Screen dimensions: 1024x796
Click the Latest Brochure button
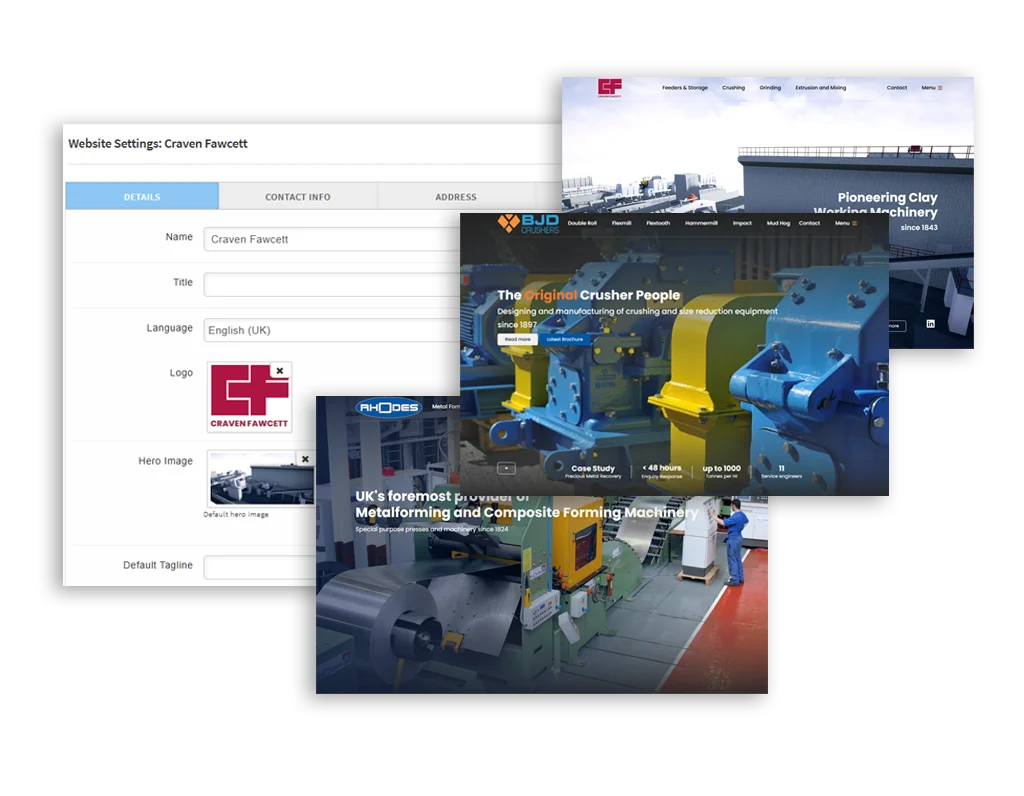pyautogui.click(x=564, y=339)
